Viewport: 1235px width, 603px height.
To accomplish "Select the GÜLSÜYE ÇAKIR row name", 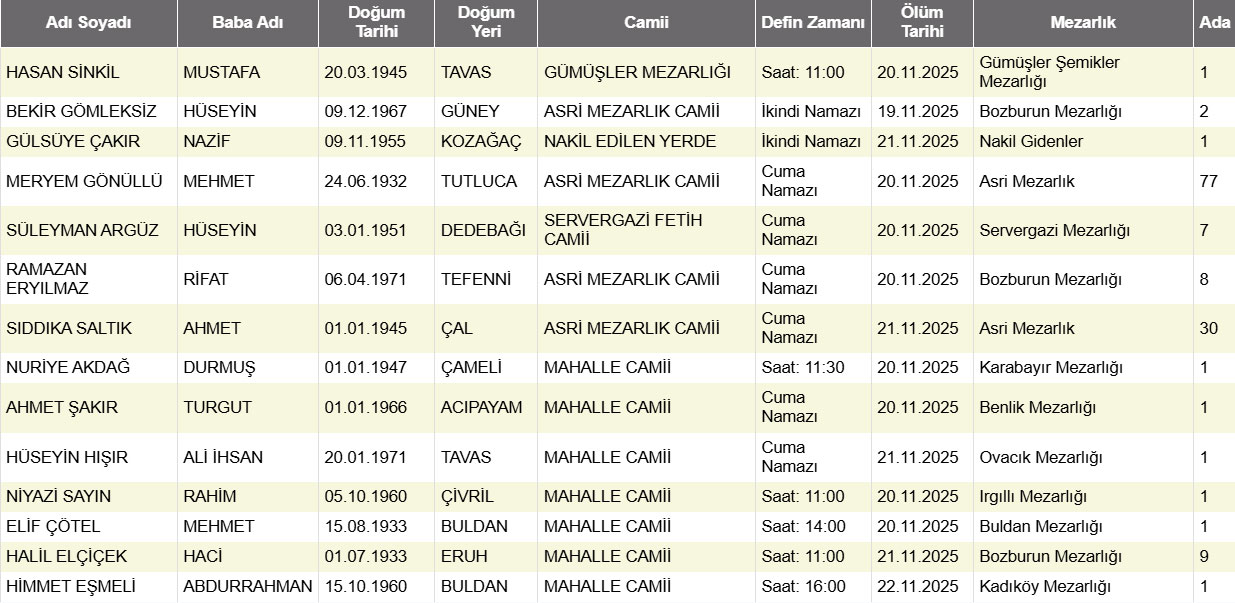I will [73, 141].
